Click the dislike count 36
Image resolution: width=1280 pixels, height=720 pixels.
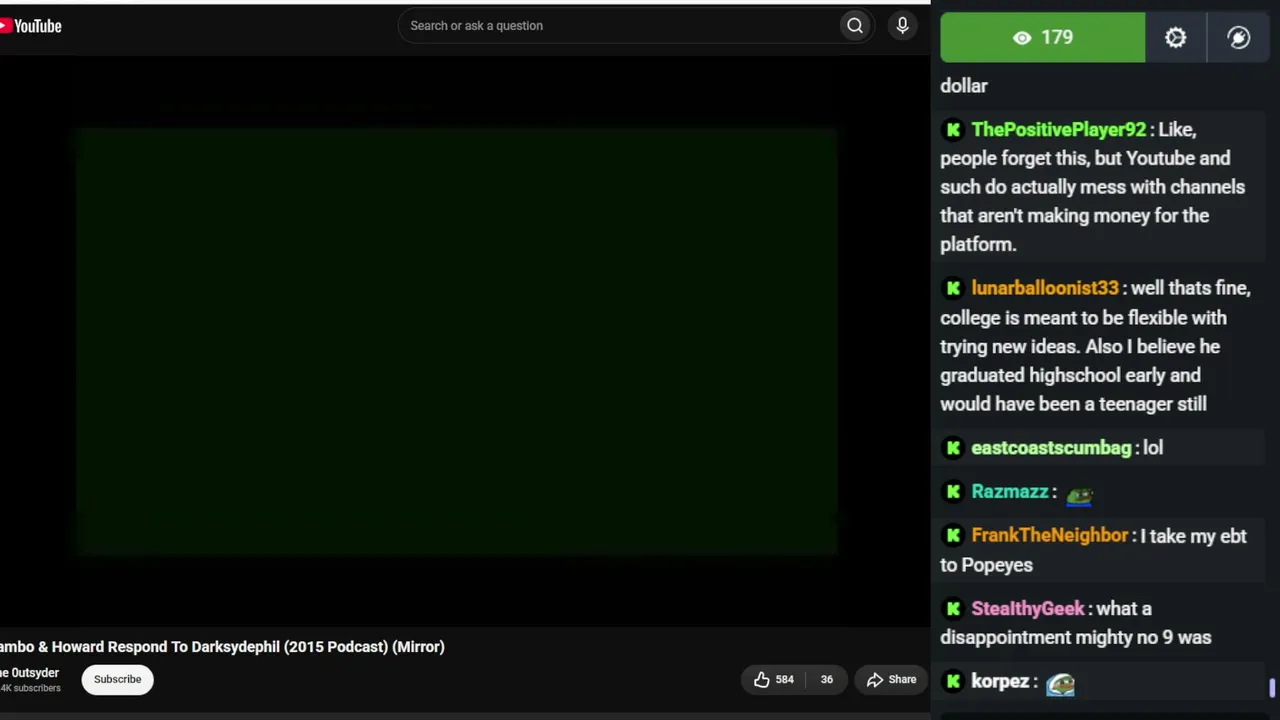tap(827, 680)
